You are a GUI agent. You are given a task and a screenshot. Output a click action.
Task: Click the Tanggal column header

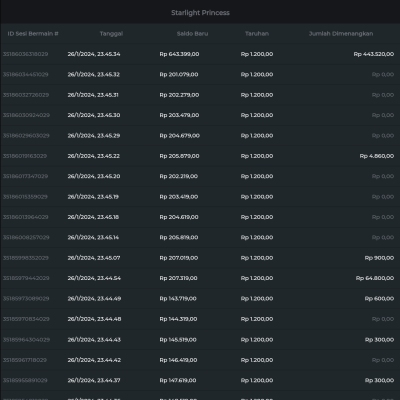coord(111,34)
